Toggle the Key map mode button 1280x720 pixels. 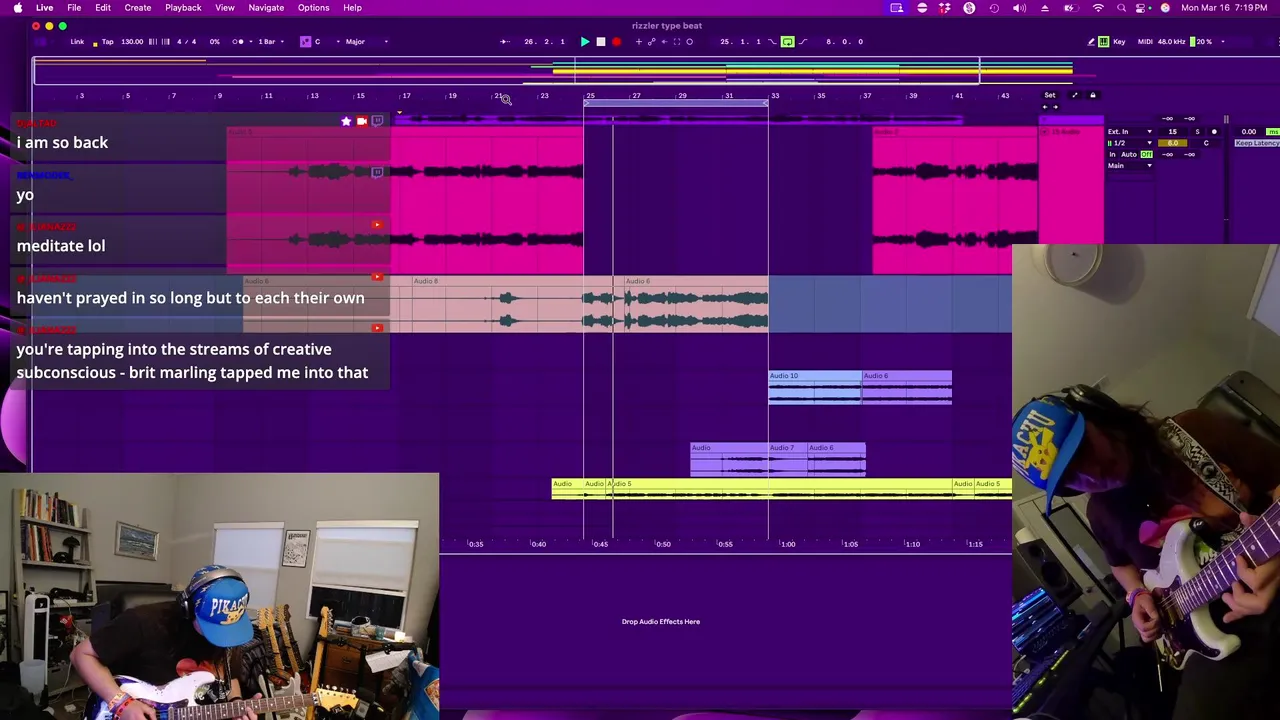tap(1119, 41)
